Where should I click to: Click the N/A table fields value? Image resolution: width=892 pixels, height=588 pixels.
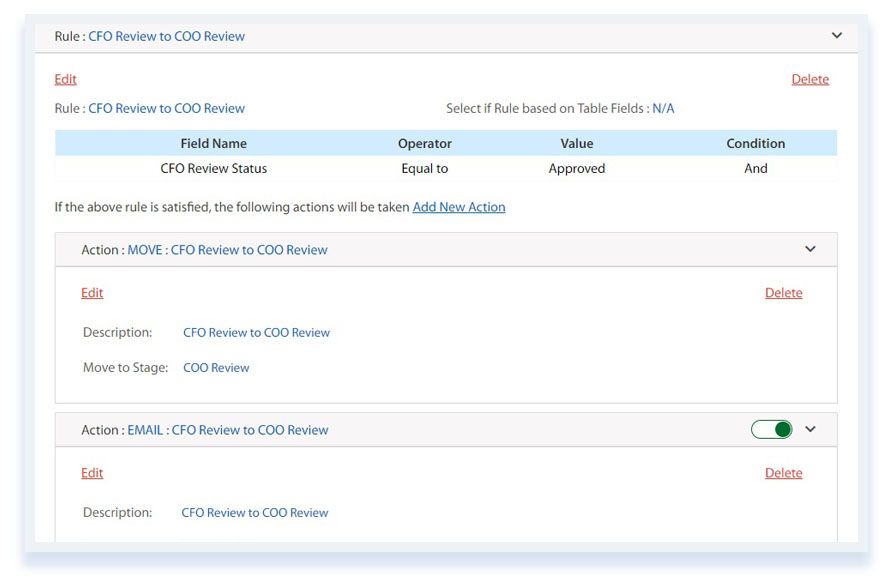click(x=663, y=109)
